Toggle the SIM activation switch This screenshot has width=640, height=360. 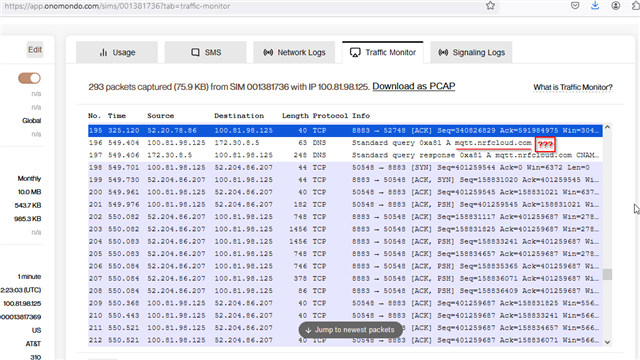29,78
